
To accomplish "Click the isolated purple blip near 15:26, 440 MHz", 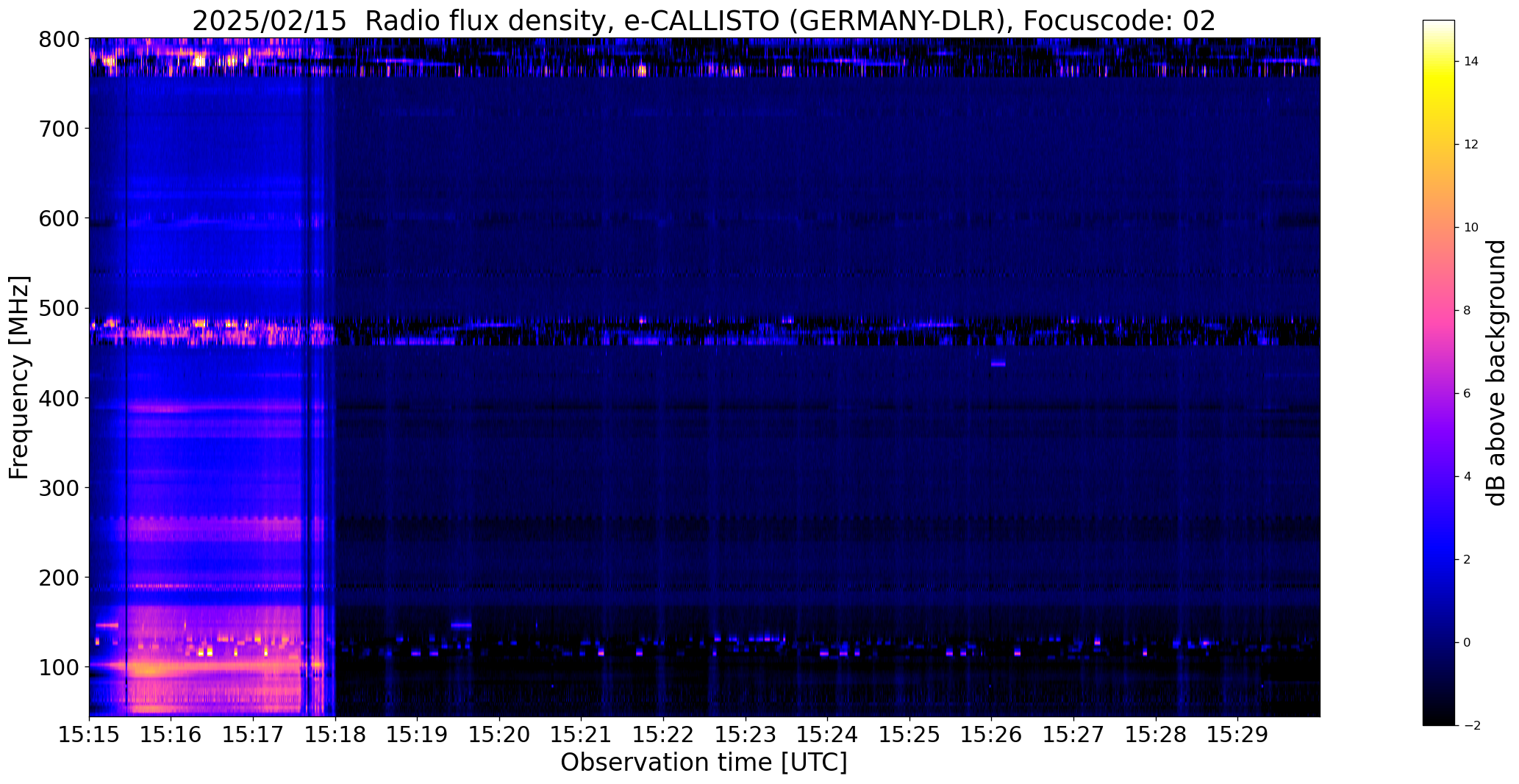I will (x=998, y=363).
